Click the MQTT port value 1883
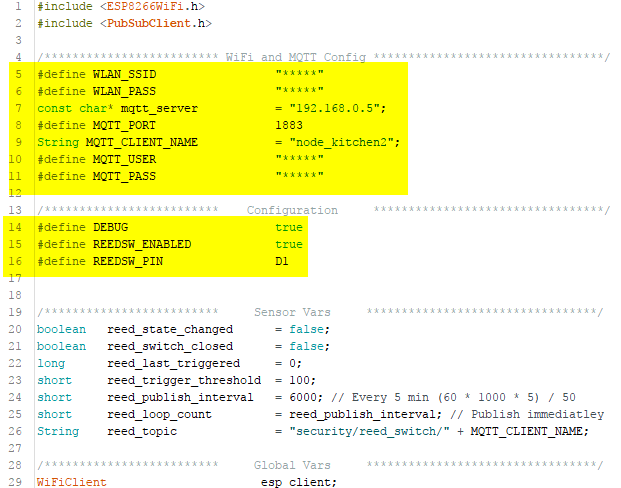The height and width of the screenshot is (488, 621). [x=289, y=125]
